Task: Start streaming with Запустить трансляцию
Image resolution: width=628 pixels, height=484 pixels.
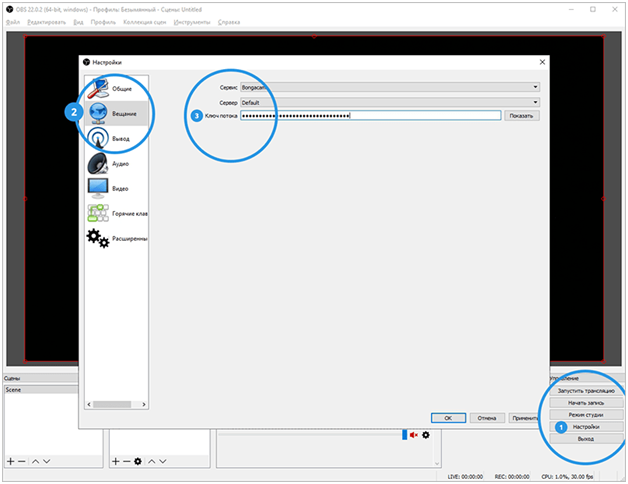Action: [586, 391]
